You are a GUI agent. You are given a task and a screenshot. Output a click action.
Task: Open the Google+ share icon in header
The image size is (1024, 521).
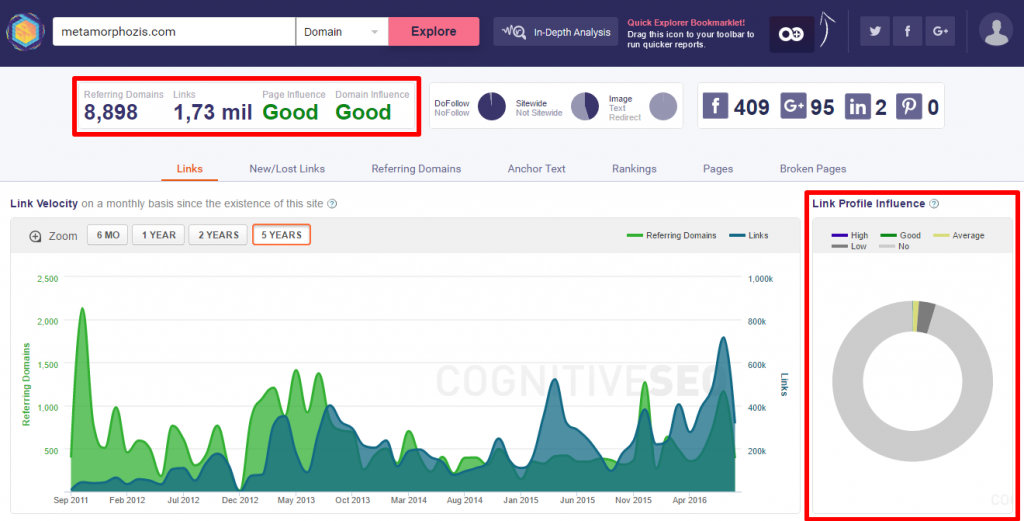(940, 31)
